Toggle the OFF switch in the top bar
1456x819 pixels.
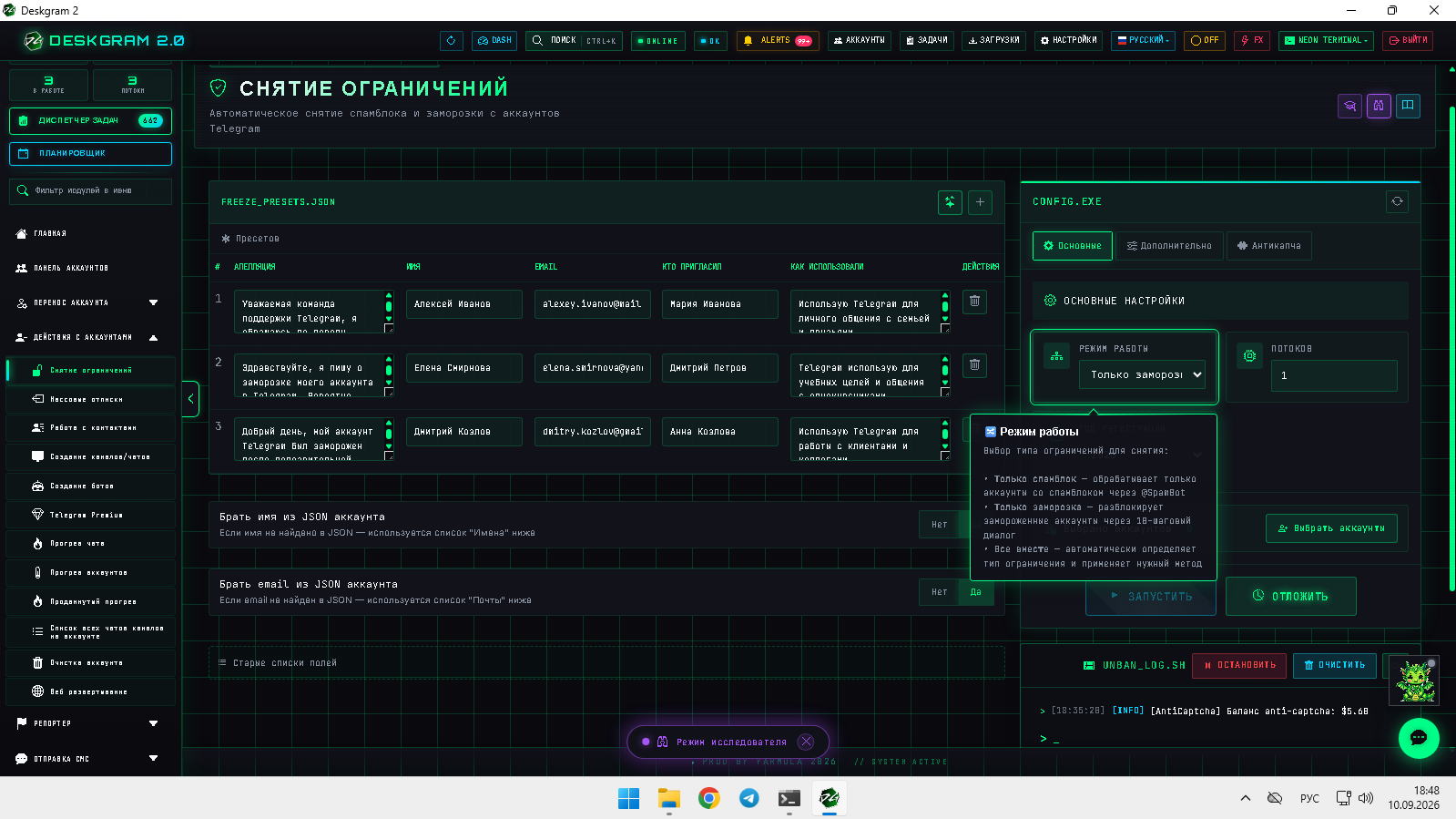pyautogui.click(x=1205, y=41)
